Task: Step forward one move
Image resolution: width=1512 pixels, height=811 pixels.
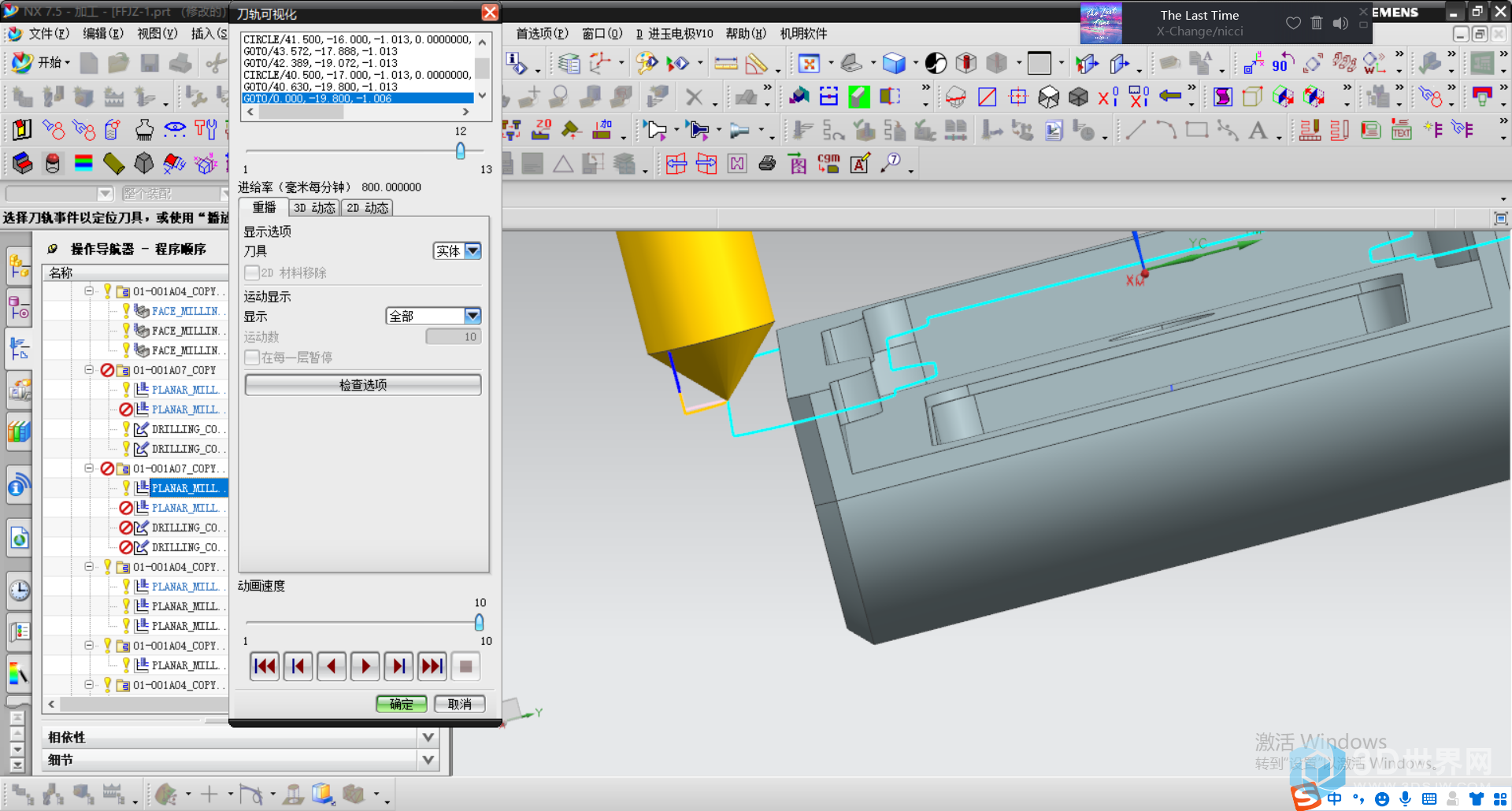Action: click(398, 666)
